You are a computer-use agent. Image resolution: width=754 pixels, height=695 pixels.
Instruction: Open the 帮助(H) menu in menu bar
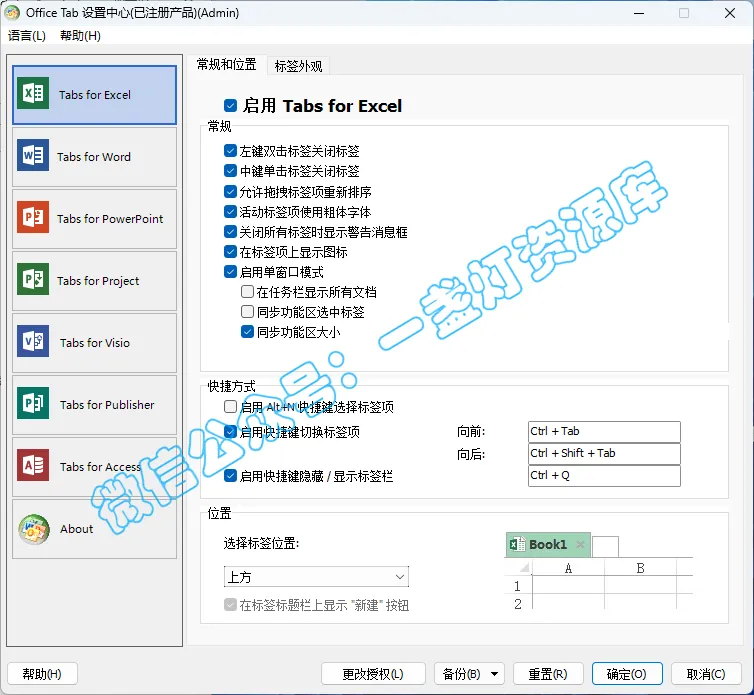pyautogui.click(x=80, y=36)
